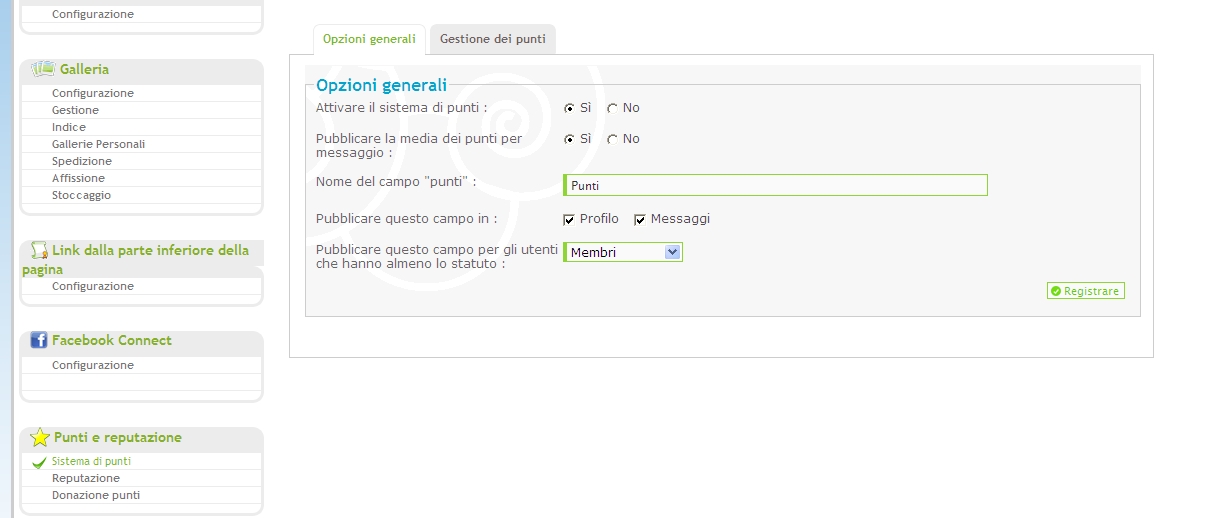Select Sì for Pubblicare la media dei punti
This screenshot has height=518, width=1226.
point(569,139)
